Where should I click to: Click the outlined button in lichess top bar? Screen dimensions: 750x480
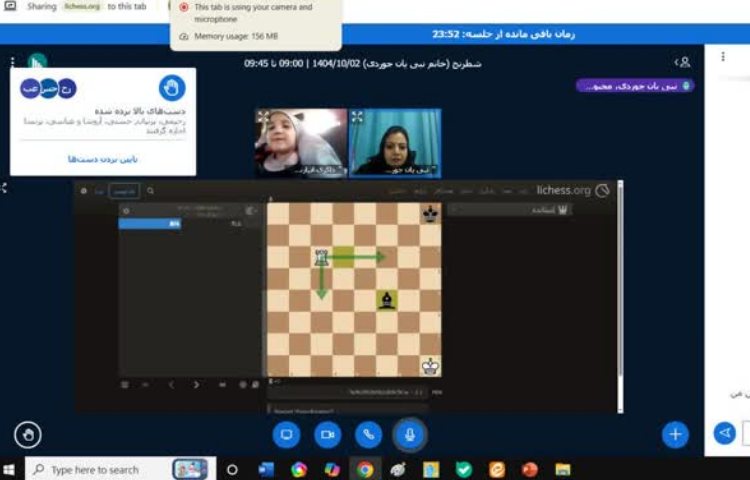124,191
